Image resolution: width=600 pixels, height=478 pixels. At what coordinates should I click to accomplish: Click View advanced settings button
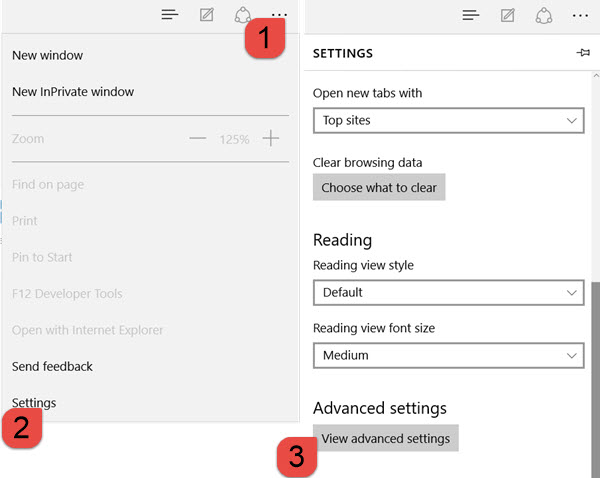coord(386,438)
